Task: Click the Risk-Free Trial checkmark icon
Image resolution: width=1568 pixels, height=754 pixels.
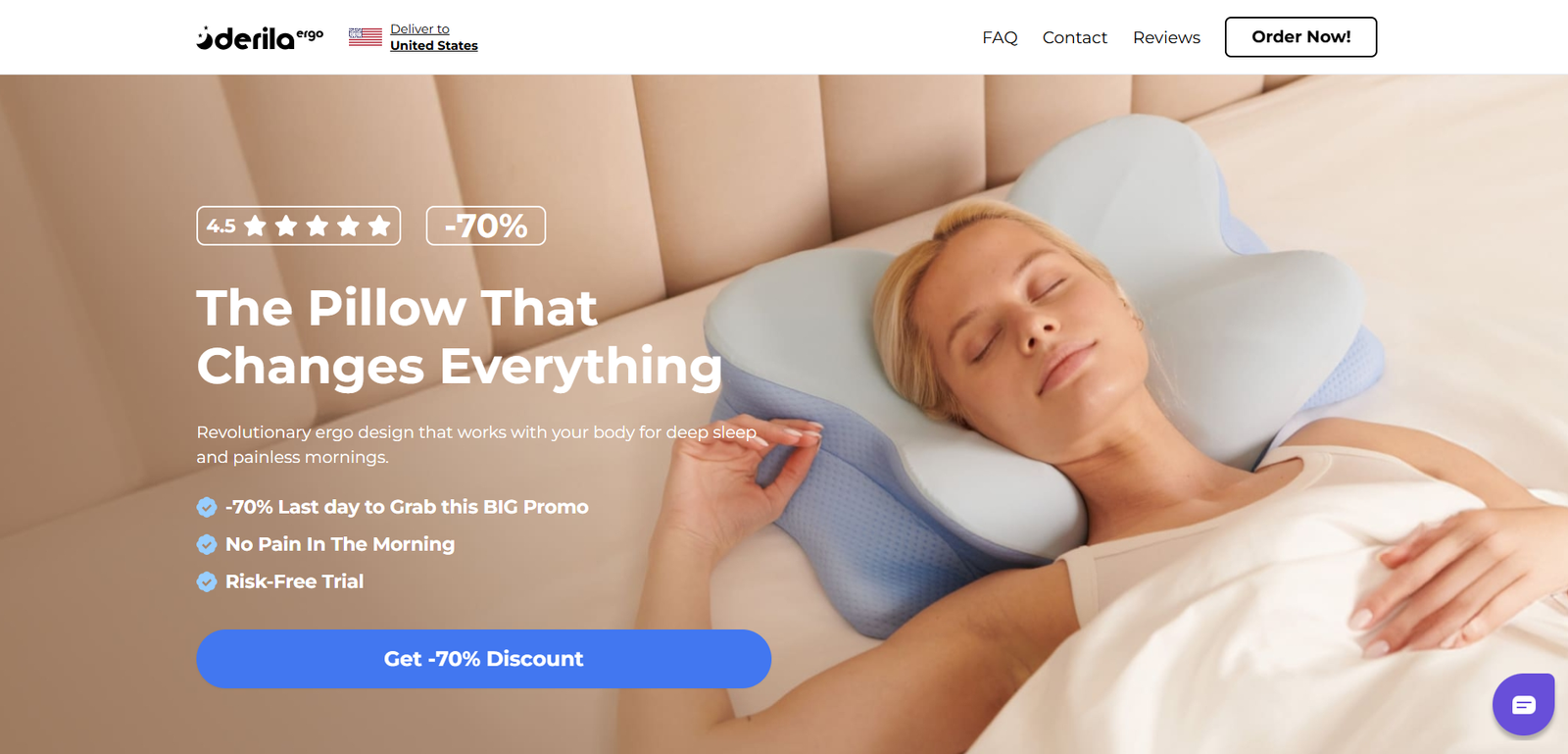Action: click(x=207, y=581)
